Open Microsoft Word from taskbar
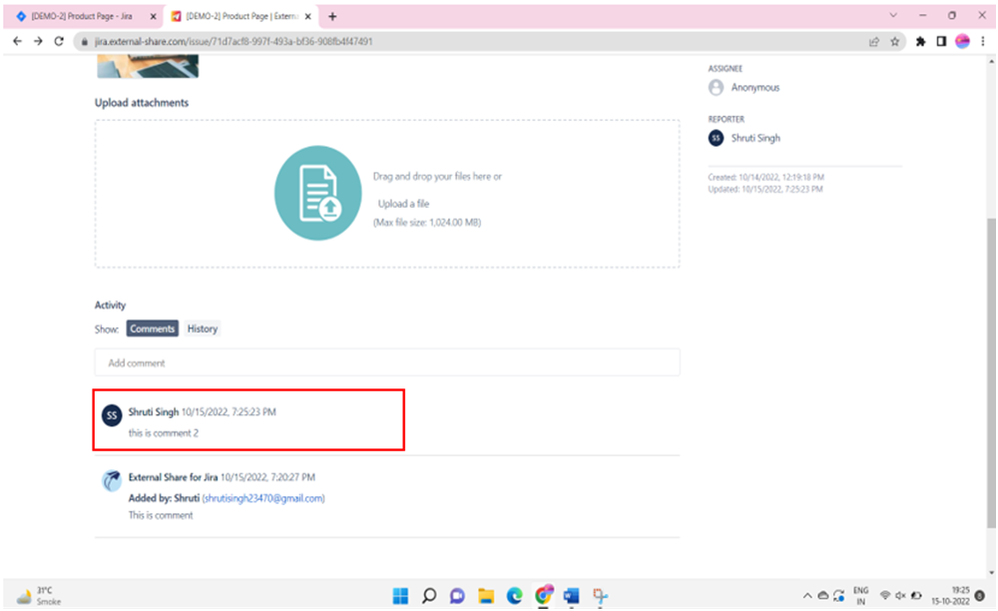 coord(571,596)
